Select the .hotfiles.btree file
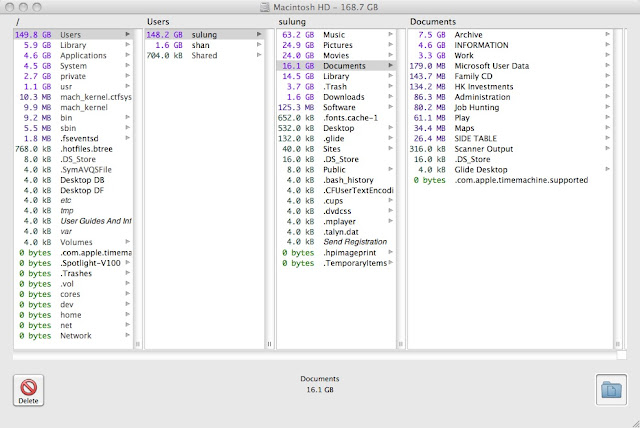Viewport: 640px width, 428px height. (73, 149)
